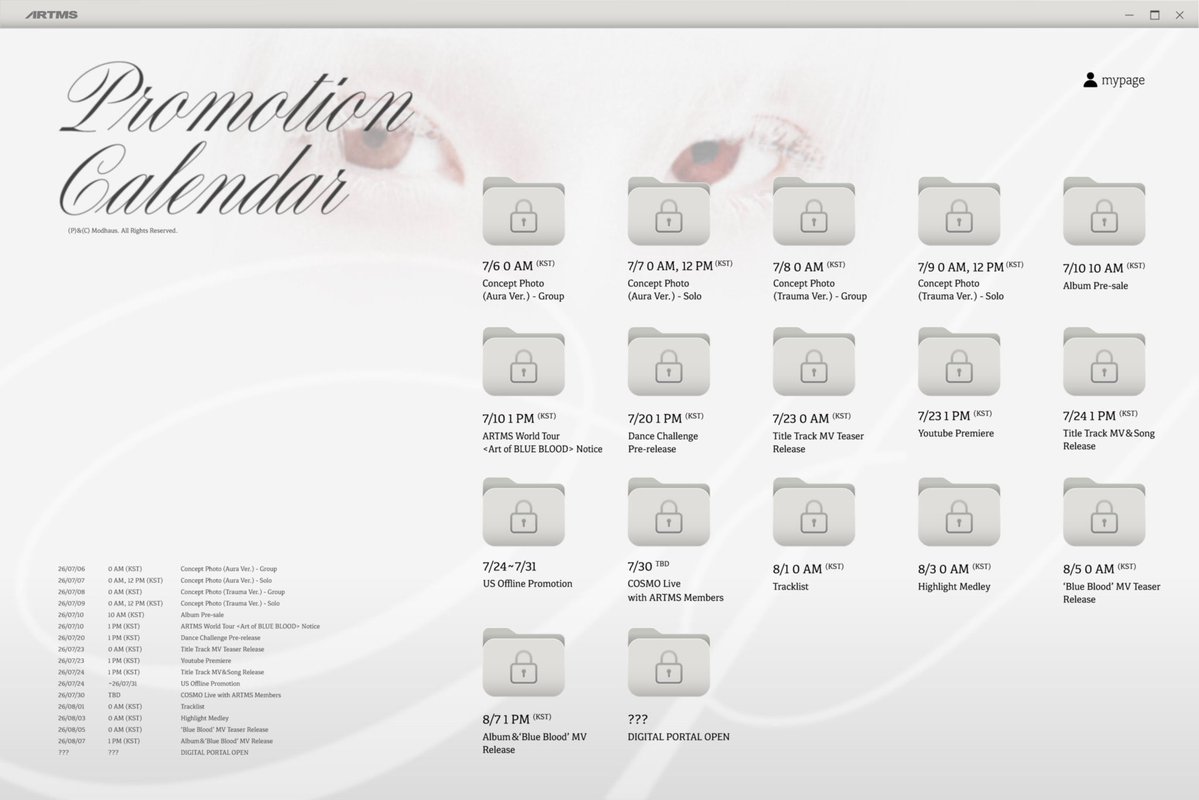Open locked folder for 8/7 1 PM release
This screenshot has height=800, width=1199.
click(x=524, y=663)
